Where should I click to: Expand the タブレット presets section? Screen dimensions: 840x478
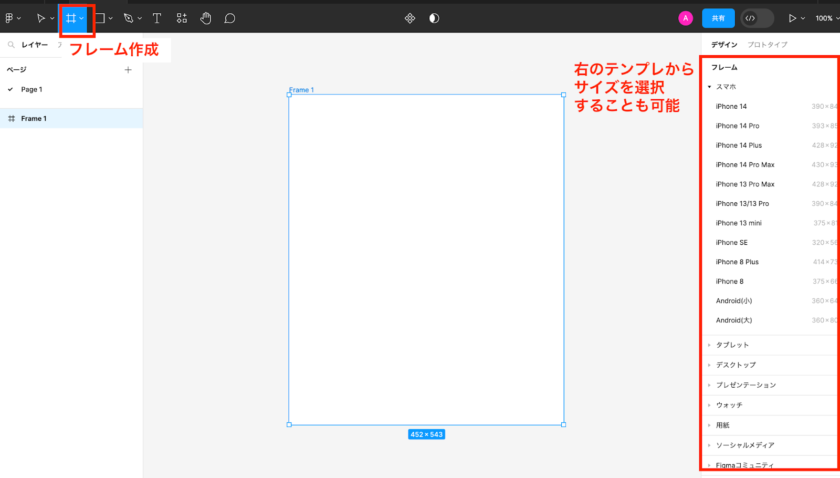(732, 345)
